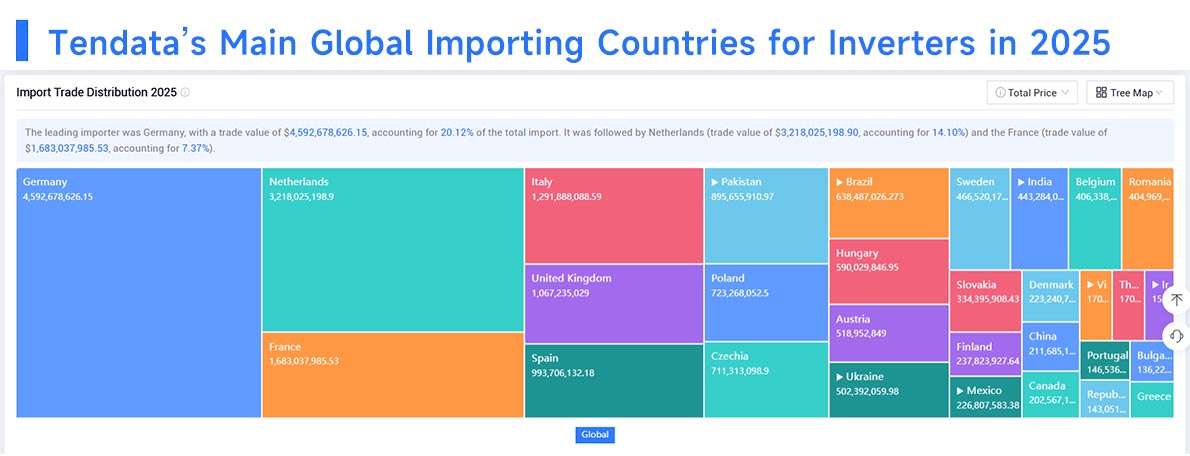The image size is (1190, 456).
Task: Open the Total Price dropdown
Action: tap(1032, 93)
